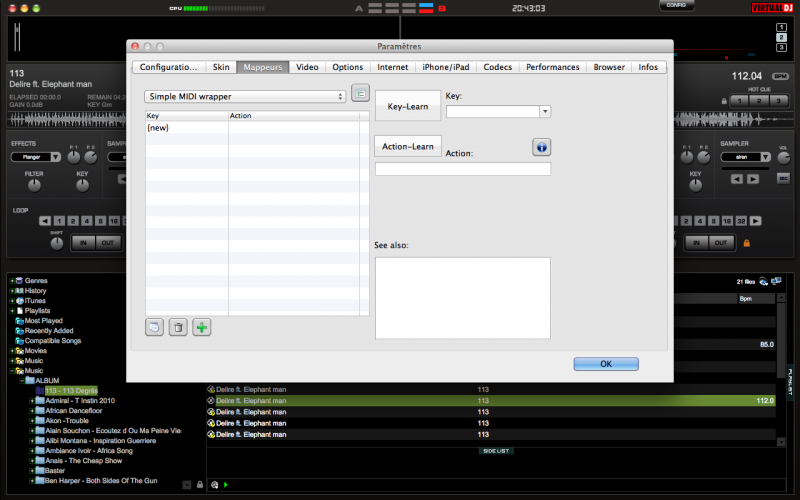
Task: Click the browser network search icon near 21 files
Action: (x=763, y=281)
